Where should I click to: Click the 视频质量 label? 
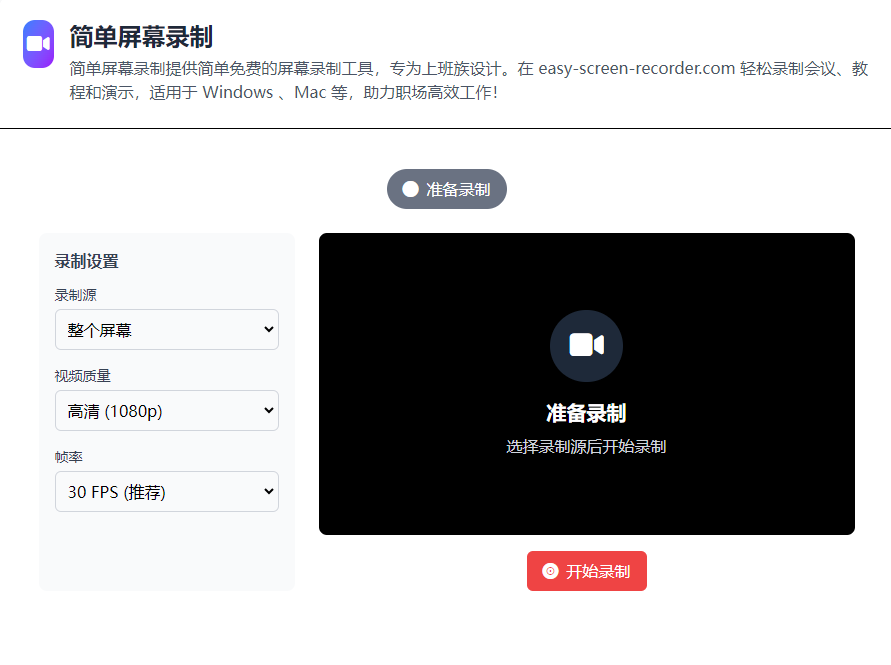(x=82, y=376)
